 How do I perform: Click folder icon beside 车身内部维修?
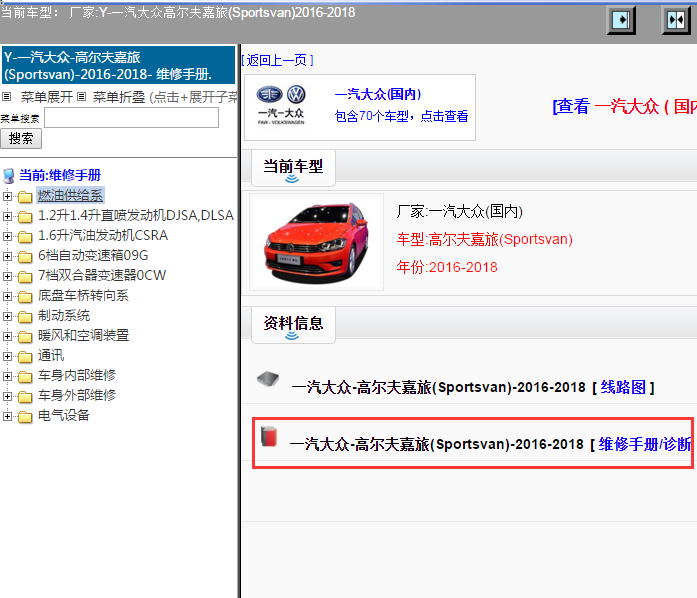(25, 376)
